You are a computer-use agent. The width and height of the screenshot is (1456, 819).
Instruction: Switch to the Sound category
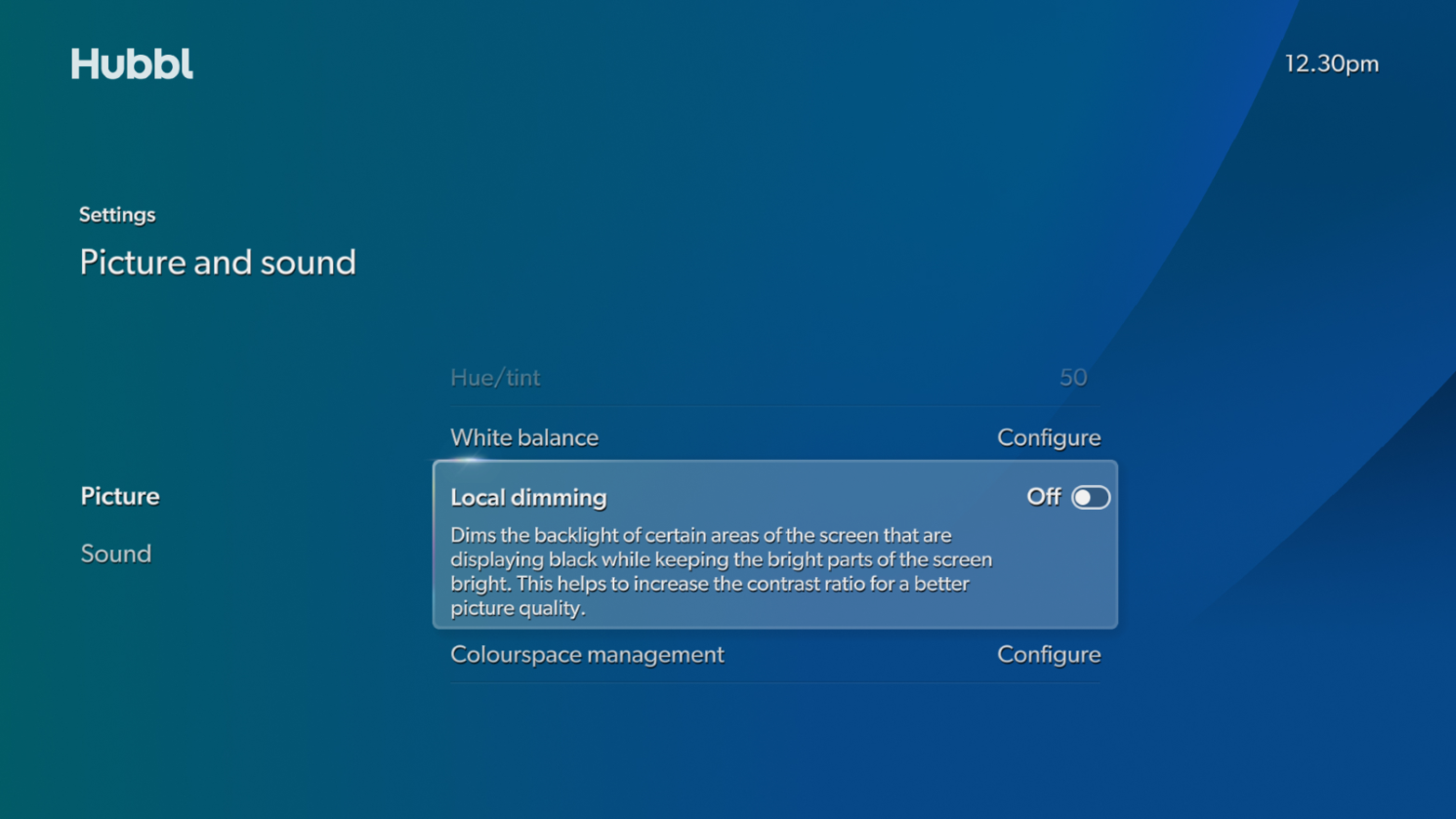tap(115, 553)
